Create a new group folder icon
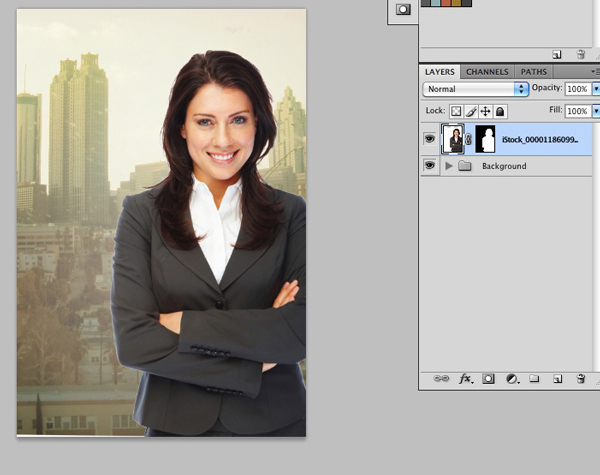This screenshot has width=600, height=475. [534, 379]
